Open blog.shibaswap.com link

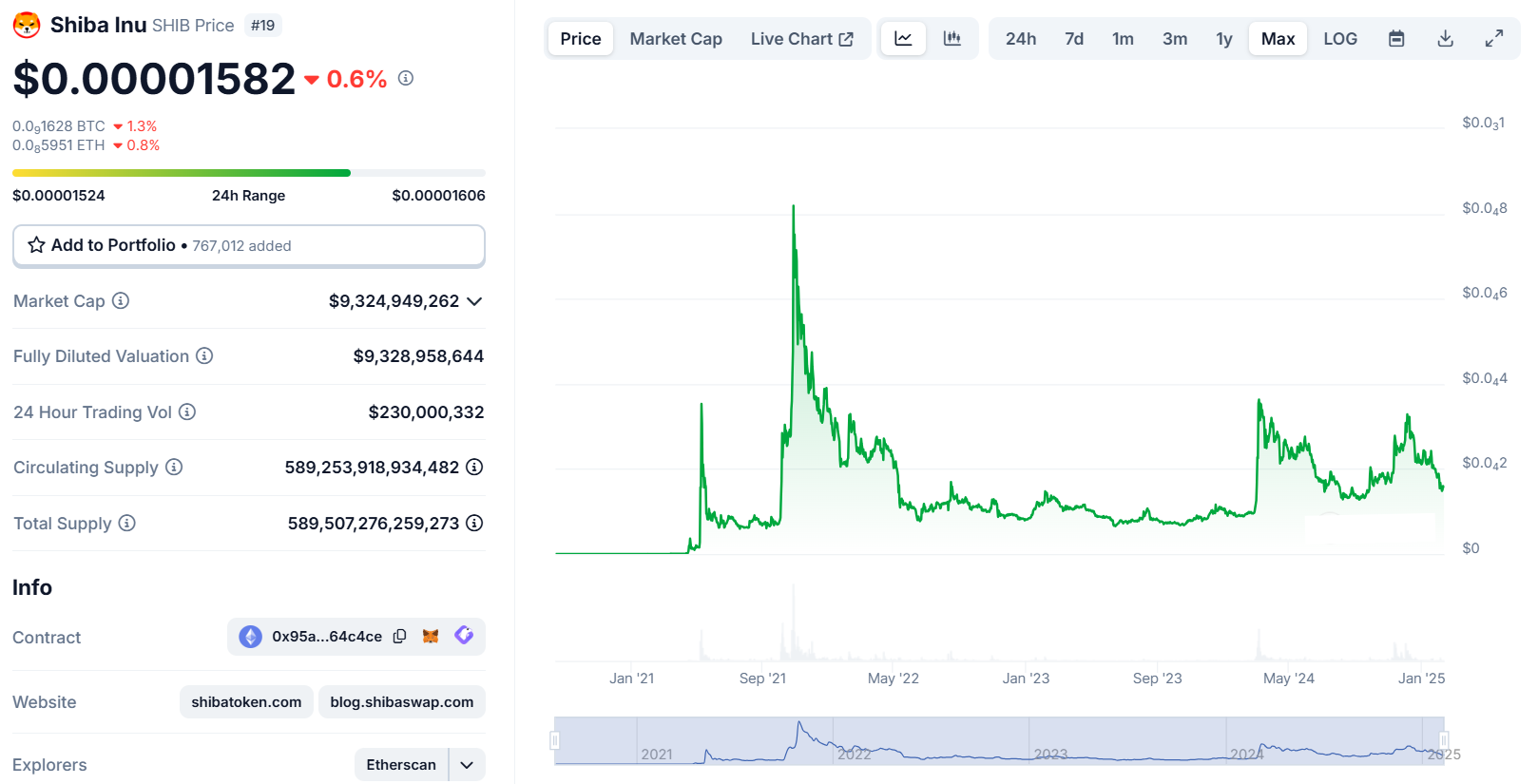(402, 702)
